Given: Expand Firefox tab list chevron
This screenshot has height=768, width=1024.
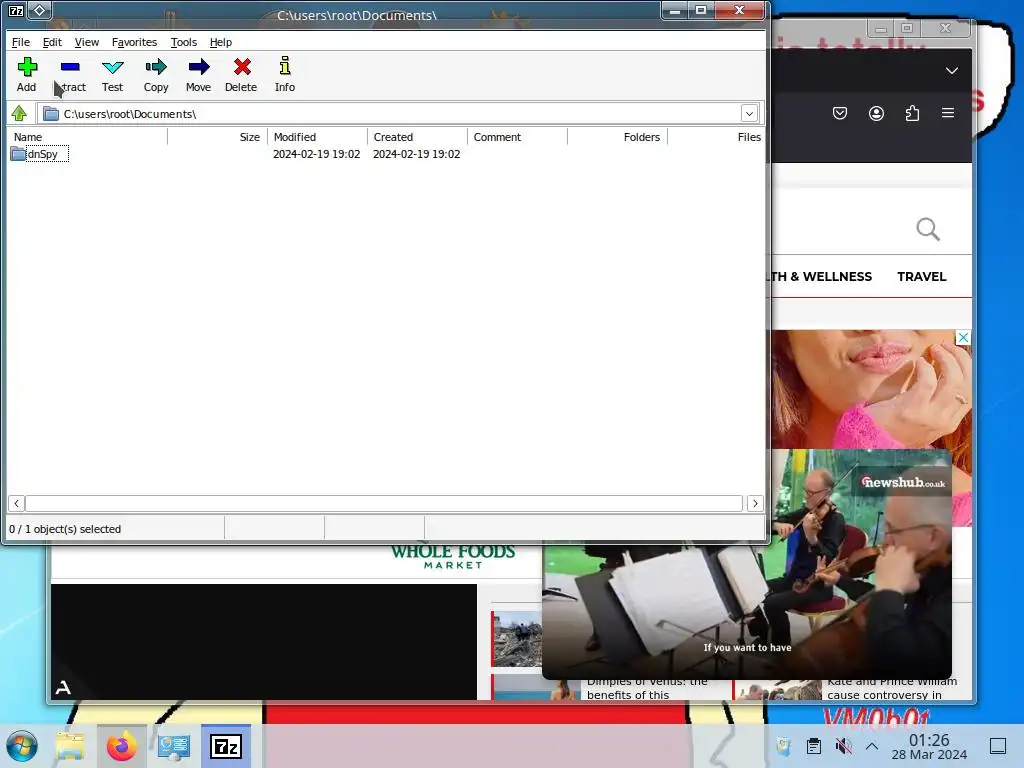Looking at the screenshot, I should click(952, 71).
